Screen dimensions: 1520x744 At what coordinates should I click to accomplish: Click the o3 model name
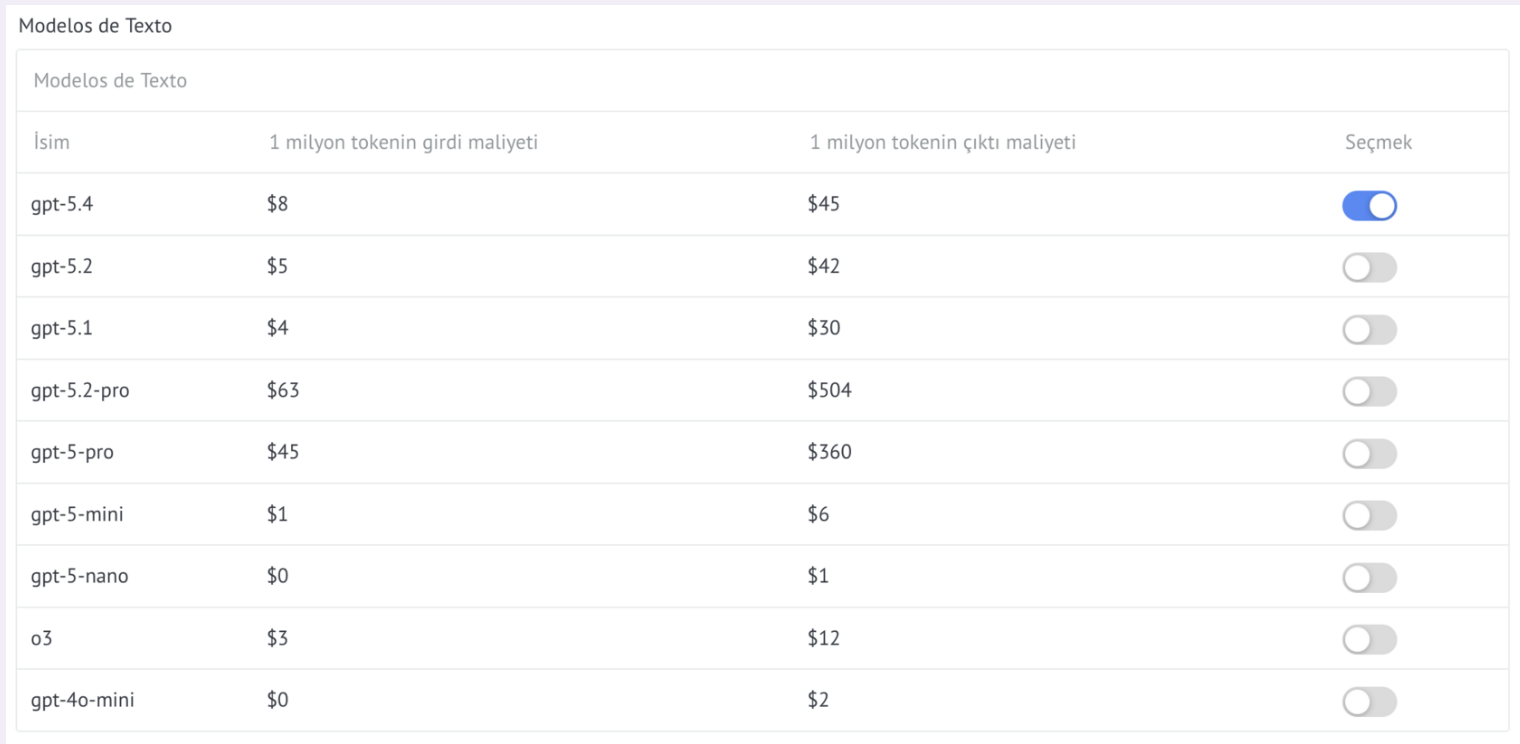click(42, 638)
